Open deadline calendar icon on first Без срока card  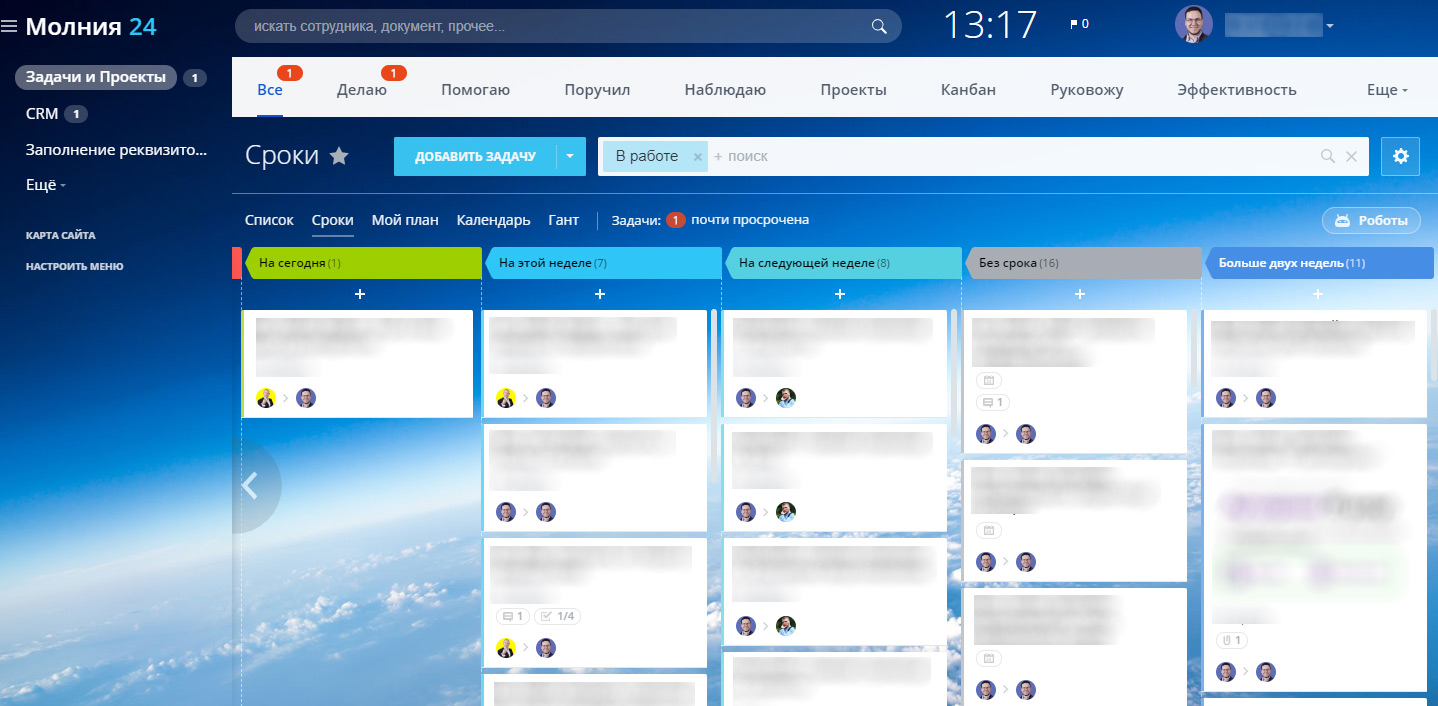point(989,380)
